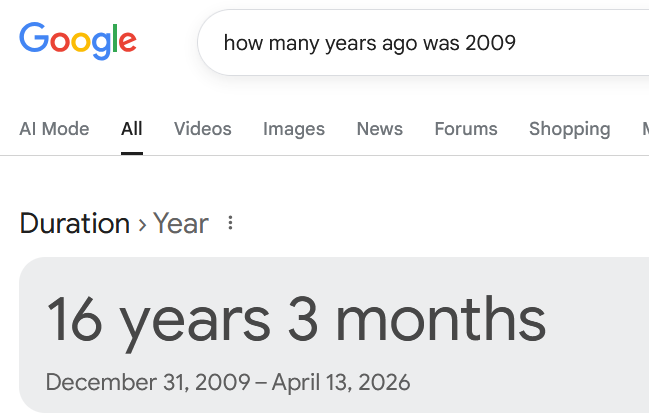Click the word "2009" in the search query
Image resolution: width=649 pixels, height=413 pixels.
(490, 43)
